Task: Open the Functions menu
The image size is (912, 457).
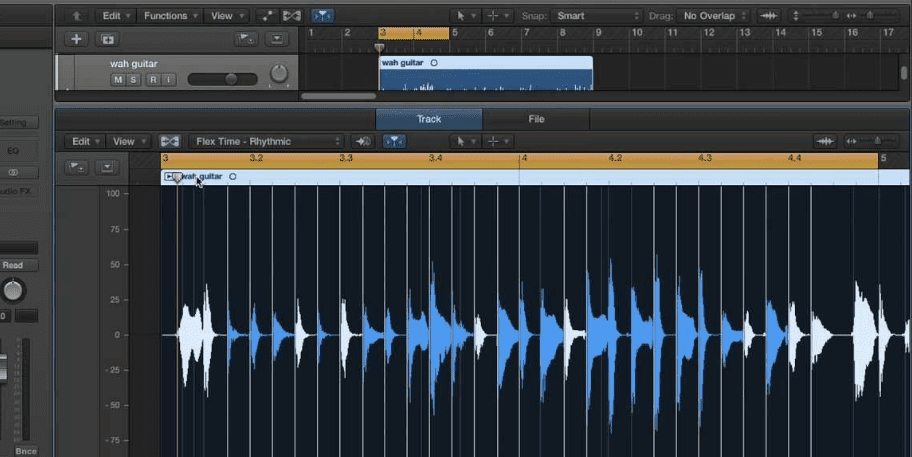Action: point(170,16)
